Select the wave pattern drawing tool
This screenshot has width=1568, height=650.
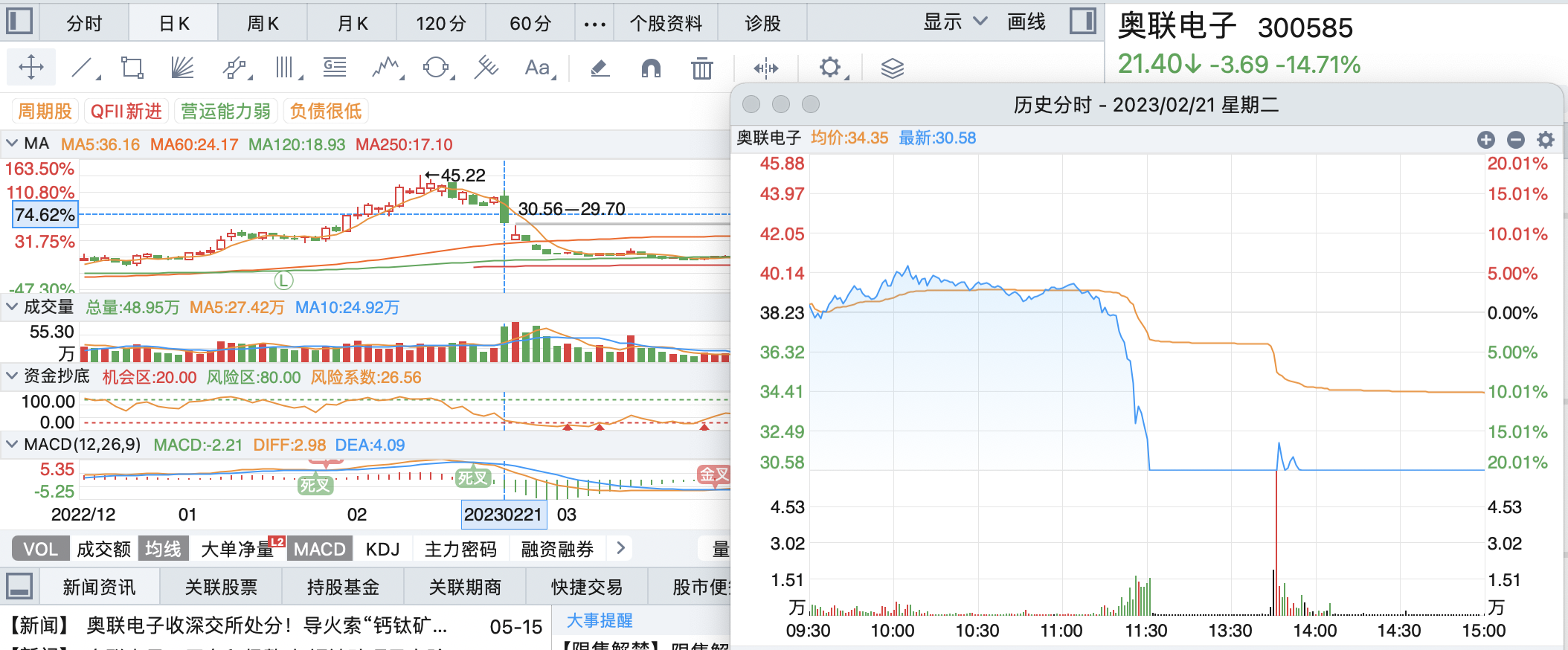coord(385,68)
